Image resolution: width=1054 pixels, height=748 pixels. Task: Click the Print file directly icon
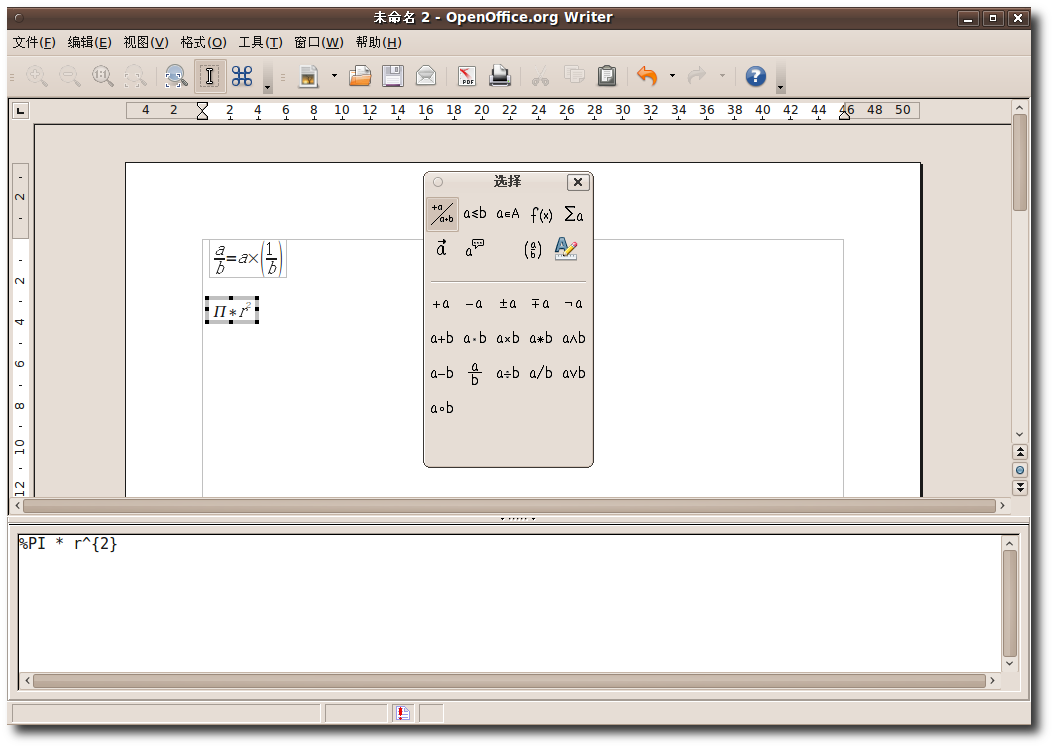pyautogui.click(x=500, y=76)
